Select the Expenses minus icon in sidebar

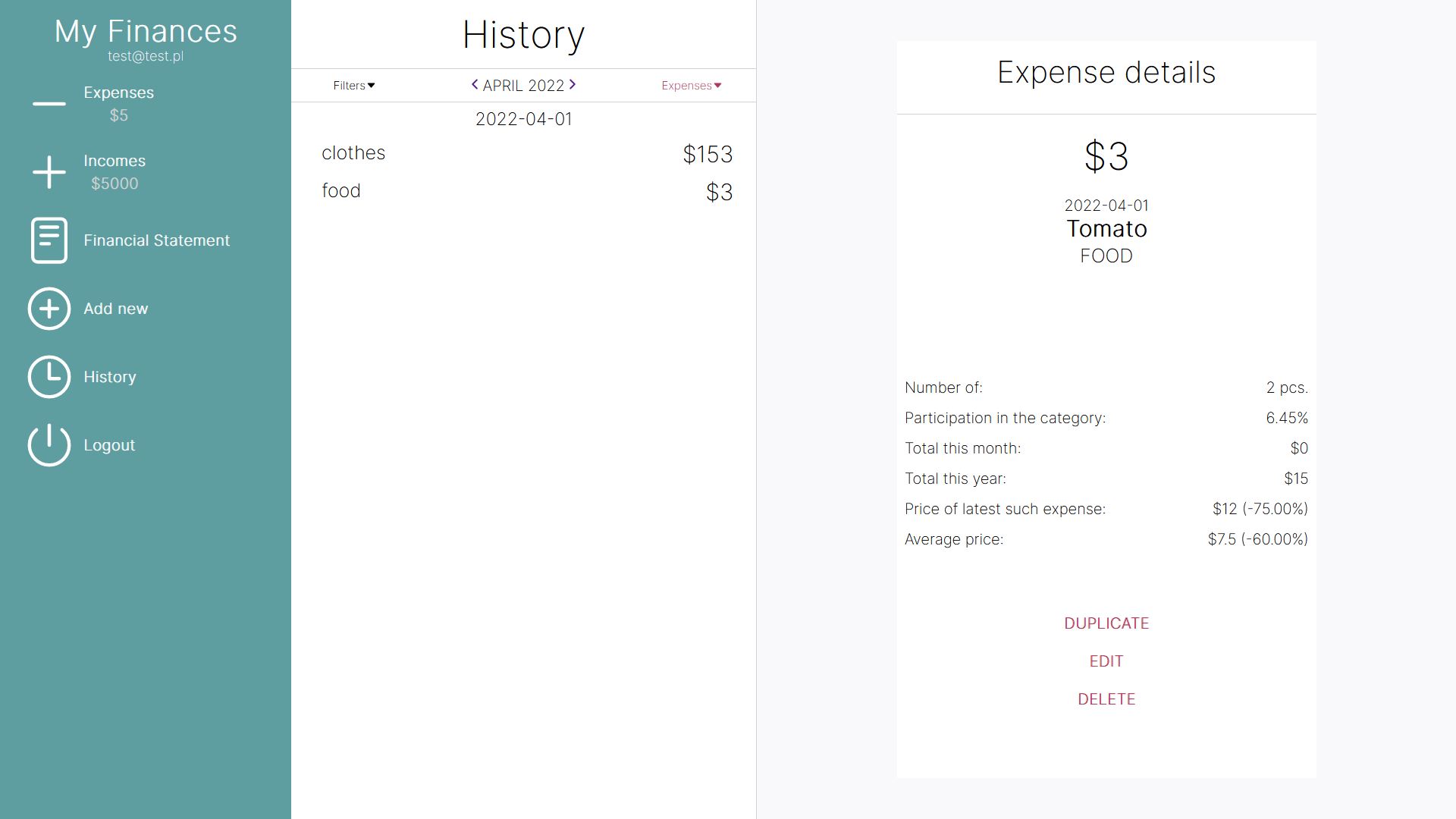(x=49, y=104)
